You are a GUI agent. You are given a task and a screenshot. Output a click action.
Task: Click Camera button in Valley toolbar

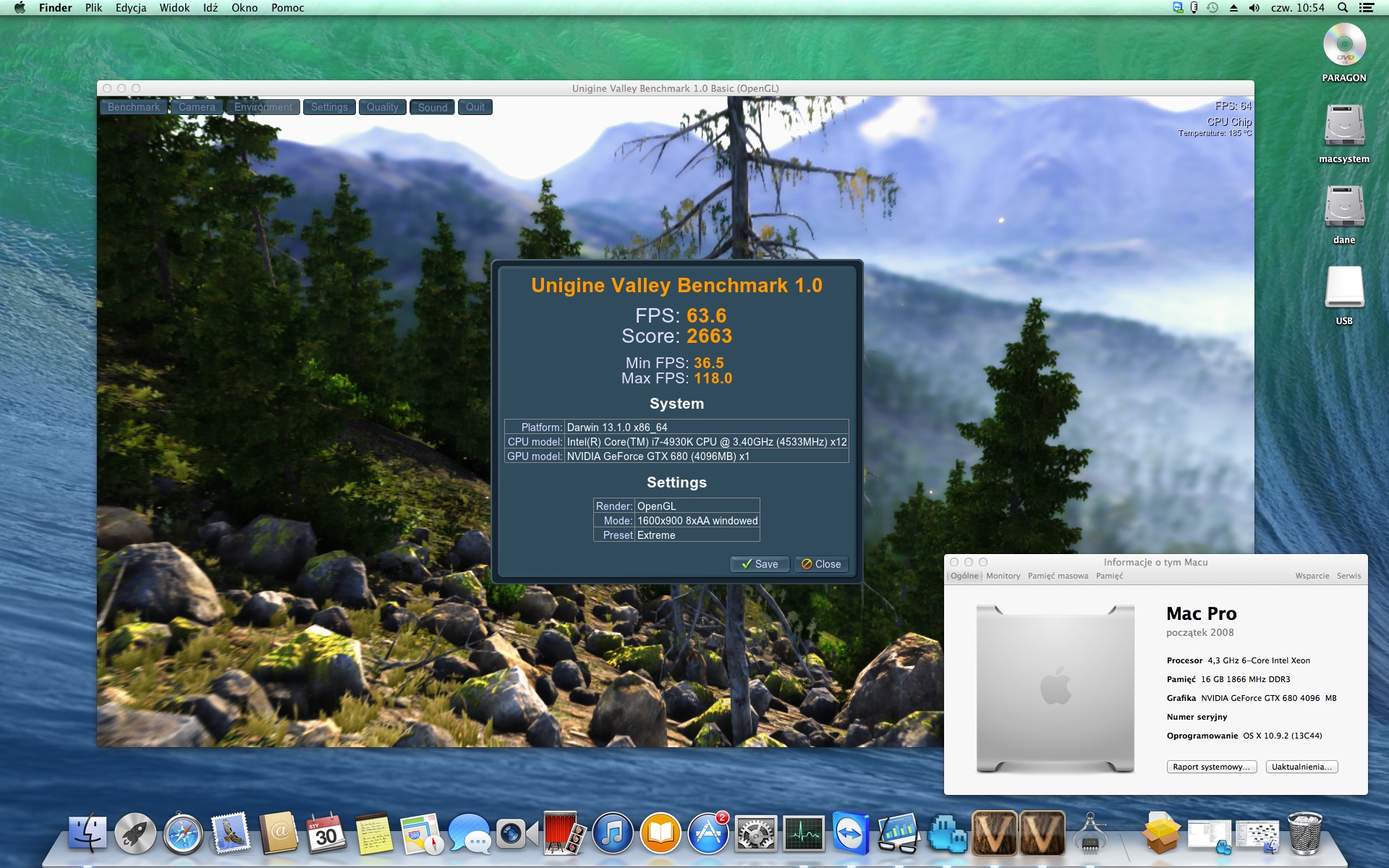click(197, 107)
